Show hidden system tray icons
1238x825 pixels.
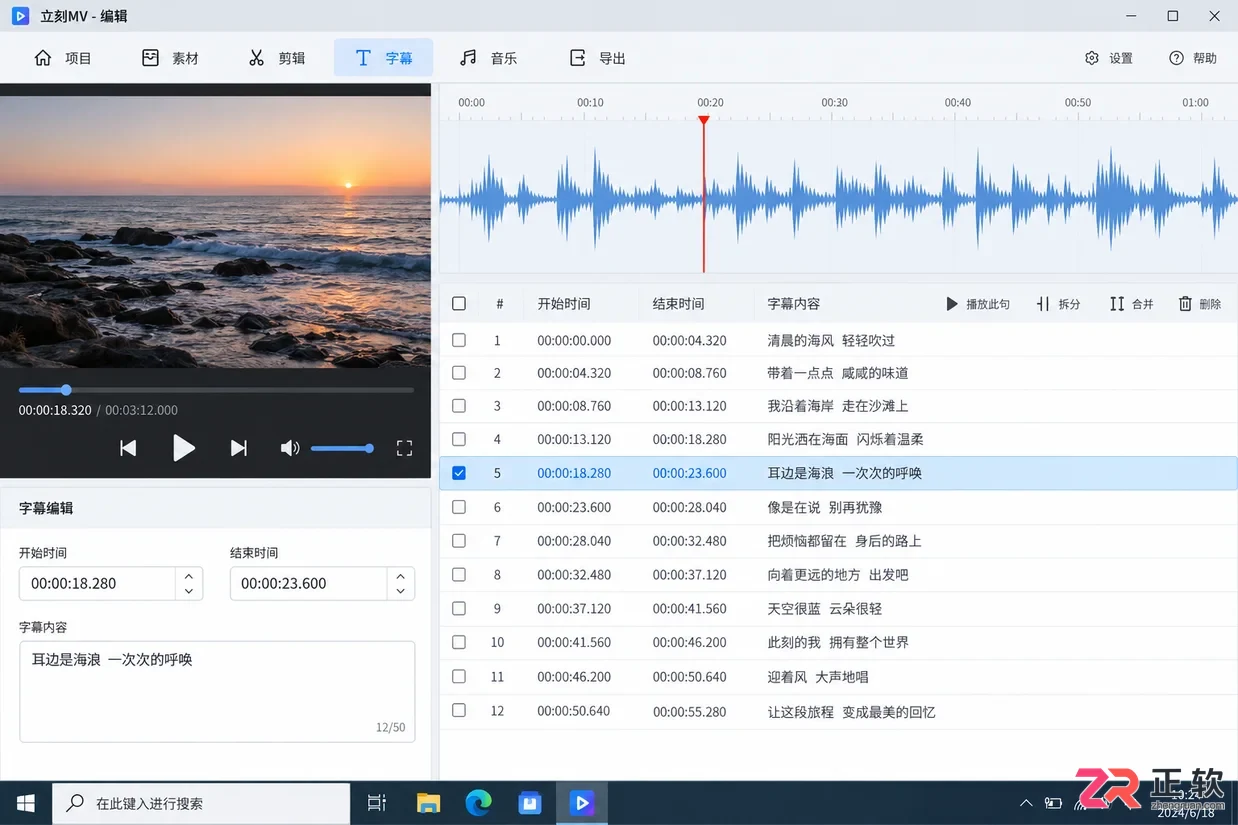(1026, 803)
